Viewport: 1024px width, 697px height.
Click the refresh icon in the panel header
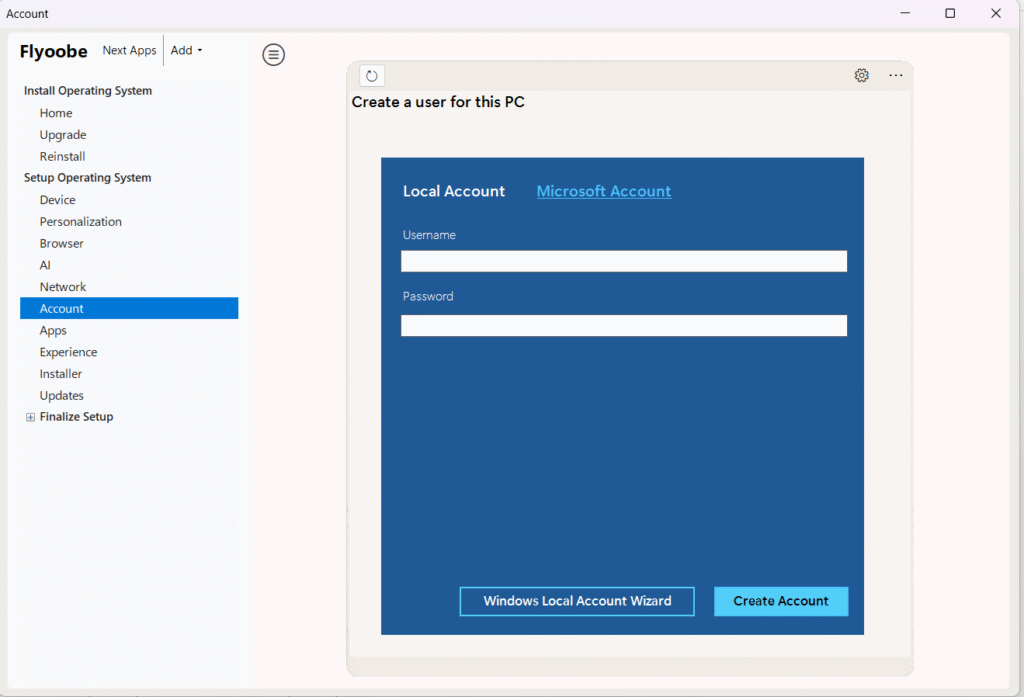pos(372,76)
